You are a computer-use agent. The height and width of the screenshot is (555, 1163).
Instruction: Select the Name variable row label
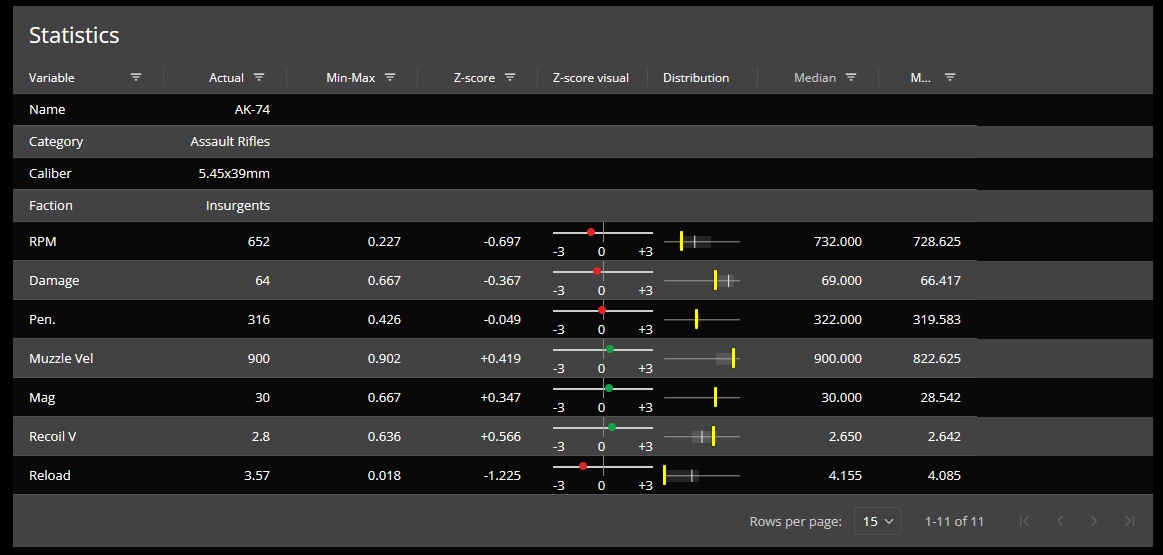point(47,109)
